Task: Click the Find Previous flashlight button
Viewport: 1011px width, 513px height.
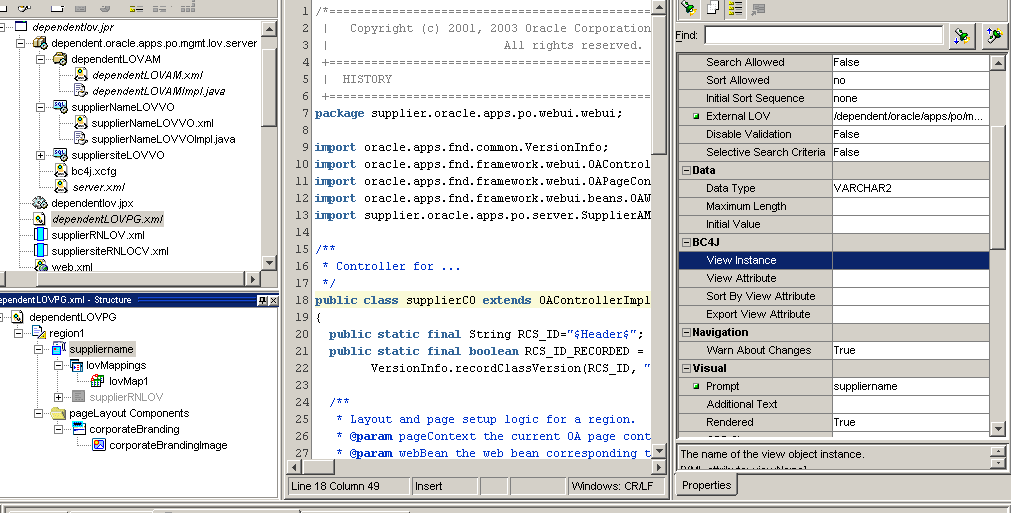Action: (994, 35)
